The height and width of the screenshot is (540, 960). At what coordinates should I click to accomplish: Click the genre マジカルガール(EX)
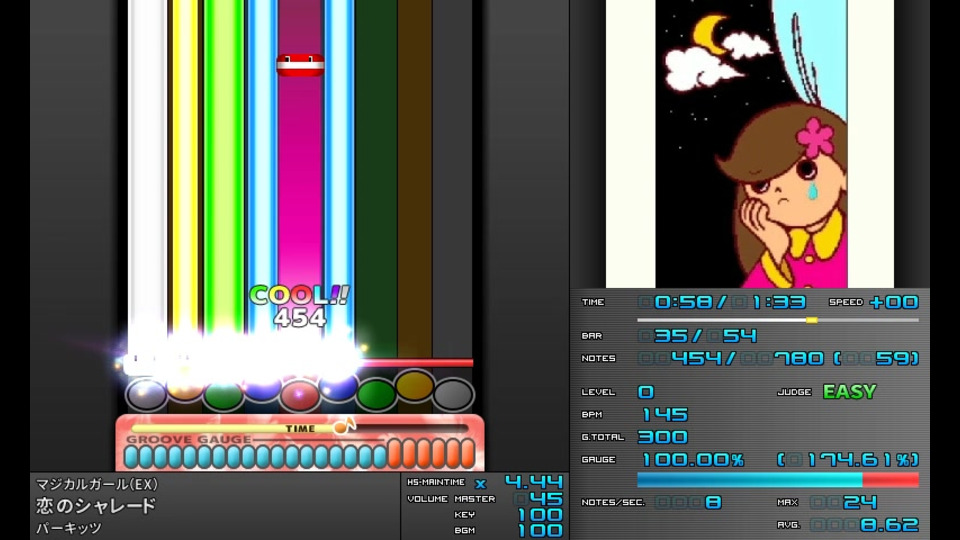97,484
